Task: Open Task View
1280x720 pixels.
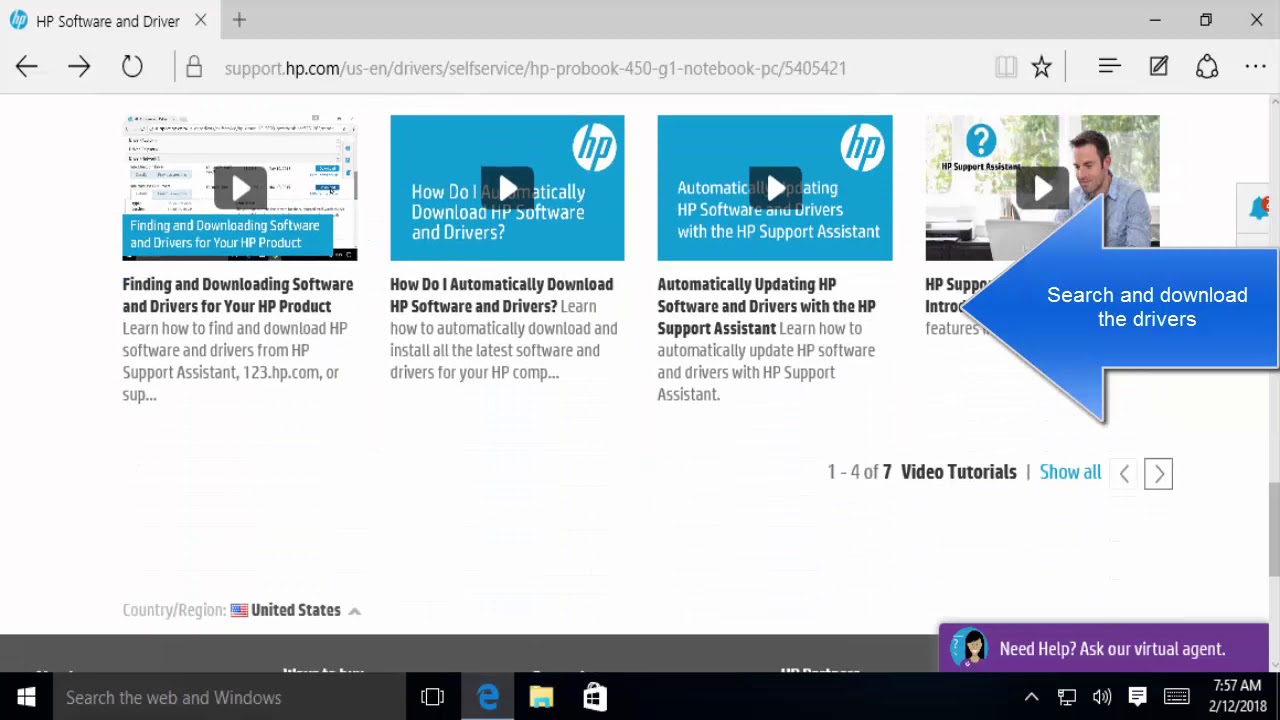Action: coord(432,697)
